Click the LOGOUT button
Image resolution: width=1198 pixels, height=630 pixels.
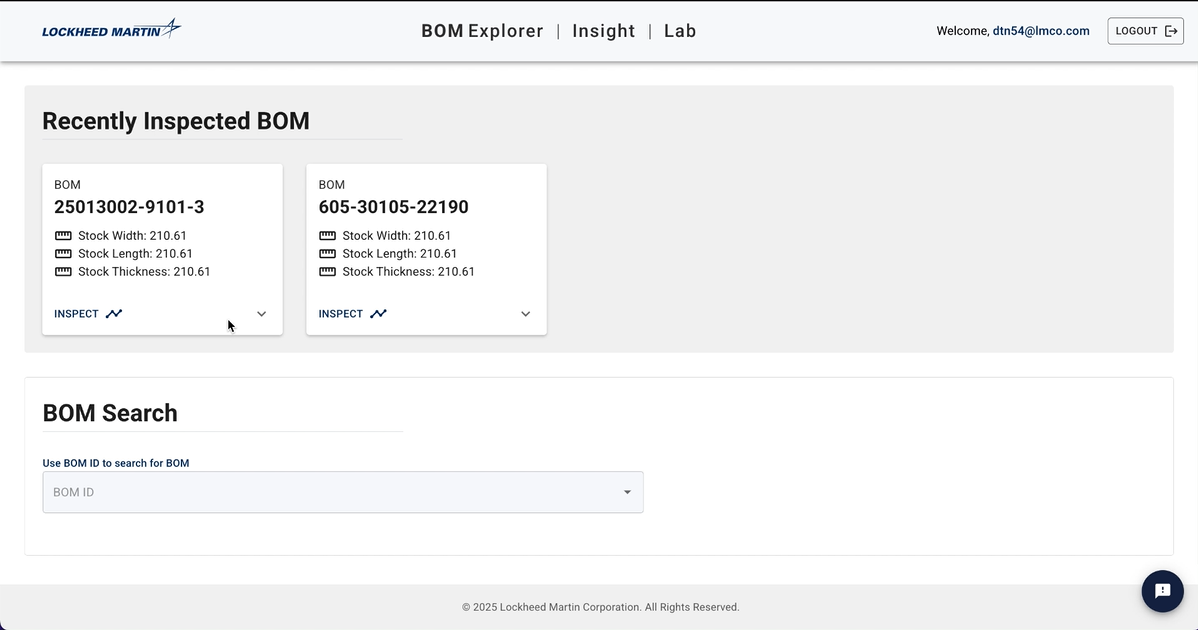pyautogui.click(x=1145, y=31)
